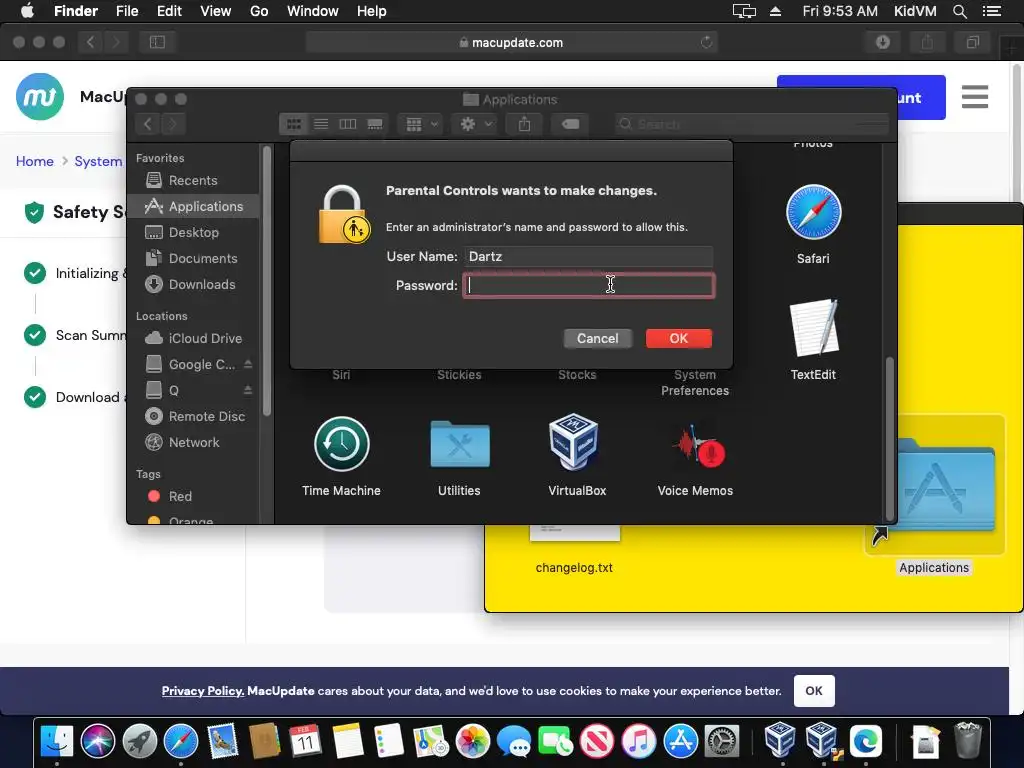Open Safari in Applications window
The image size is (1024, 768).
(x=813, y=212)
